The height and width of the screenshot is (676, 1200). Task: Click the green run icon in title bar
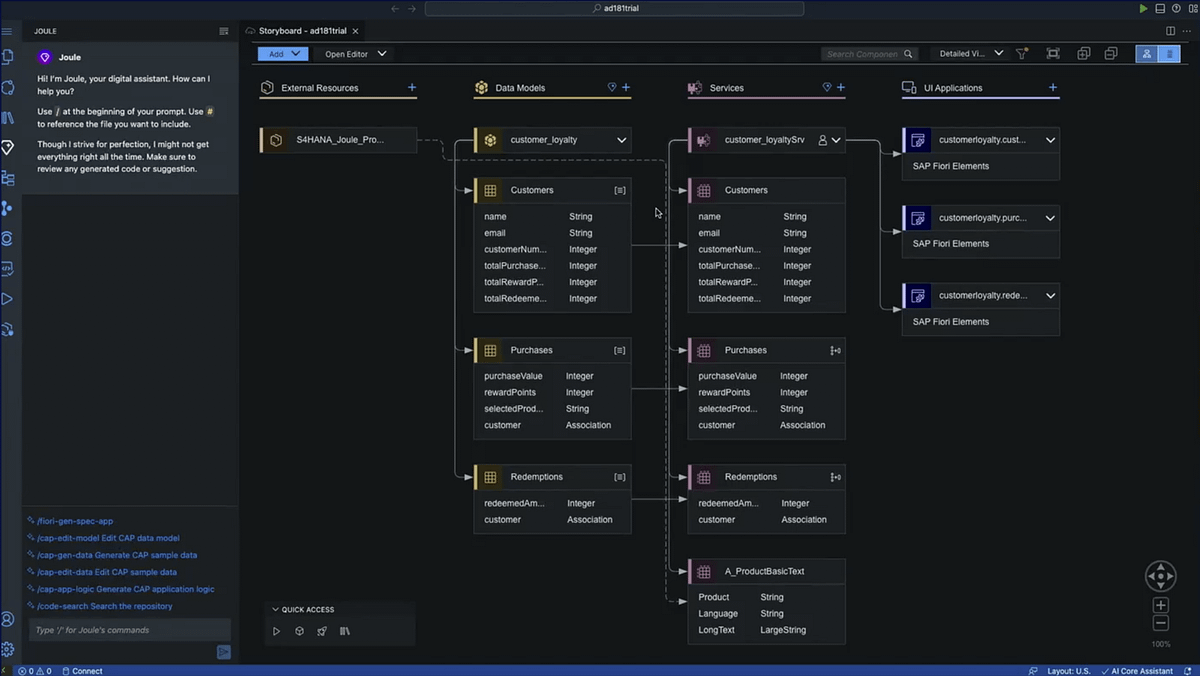[x=1144, y=8]
